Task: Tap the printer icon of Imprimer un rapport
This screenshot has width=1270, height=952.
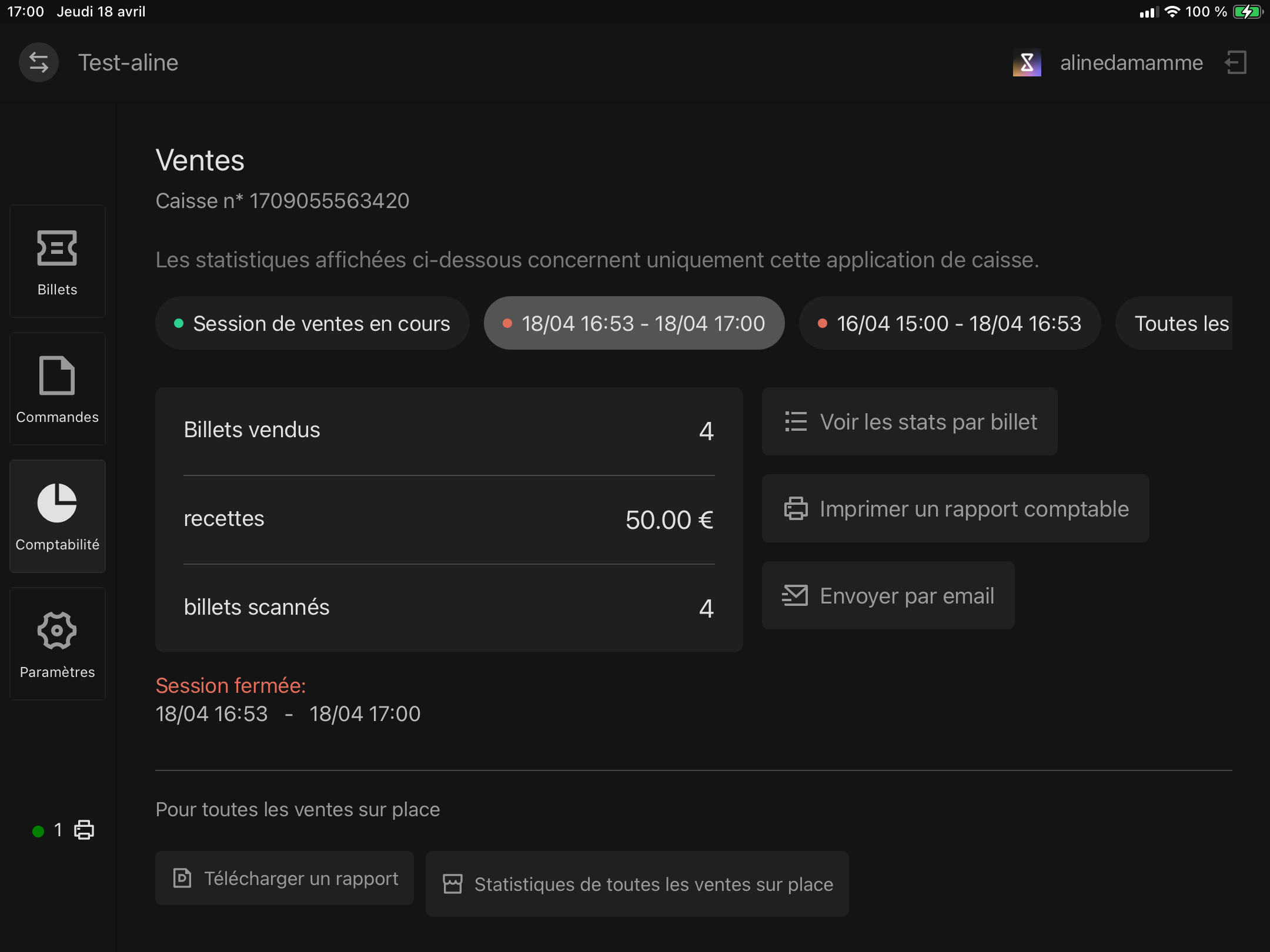Action: tap(796, 508)
